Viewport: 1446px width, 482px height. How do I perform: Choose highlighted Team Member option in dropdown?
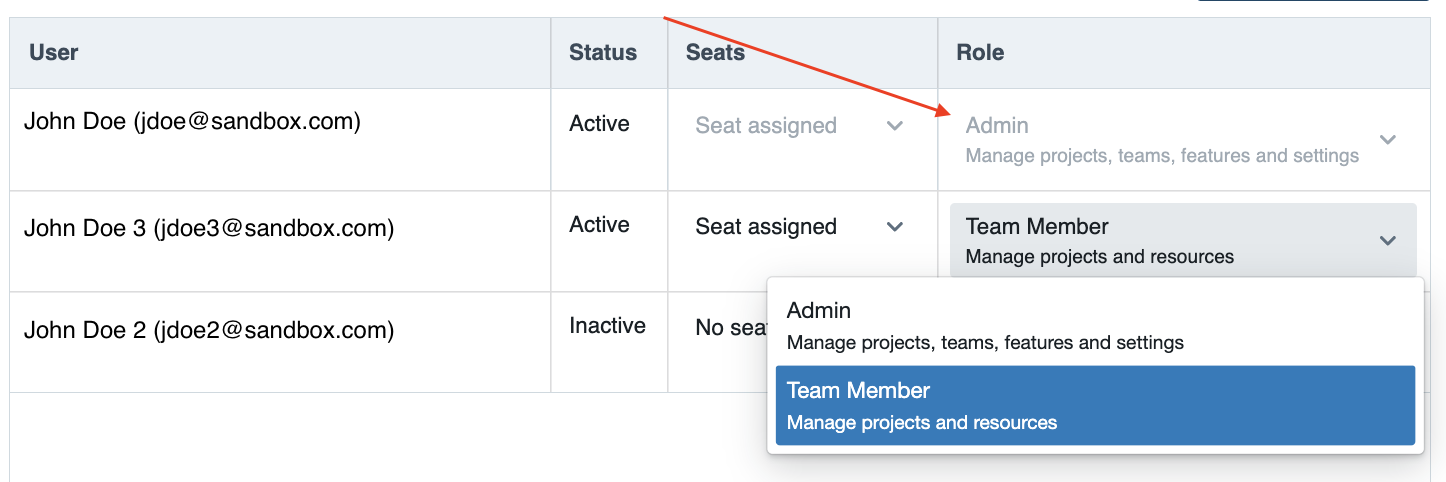click(x=1095, y=405)
